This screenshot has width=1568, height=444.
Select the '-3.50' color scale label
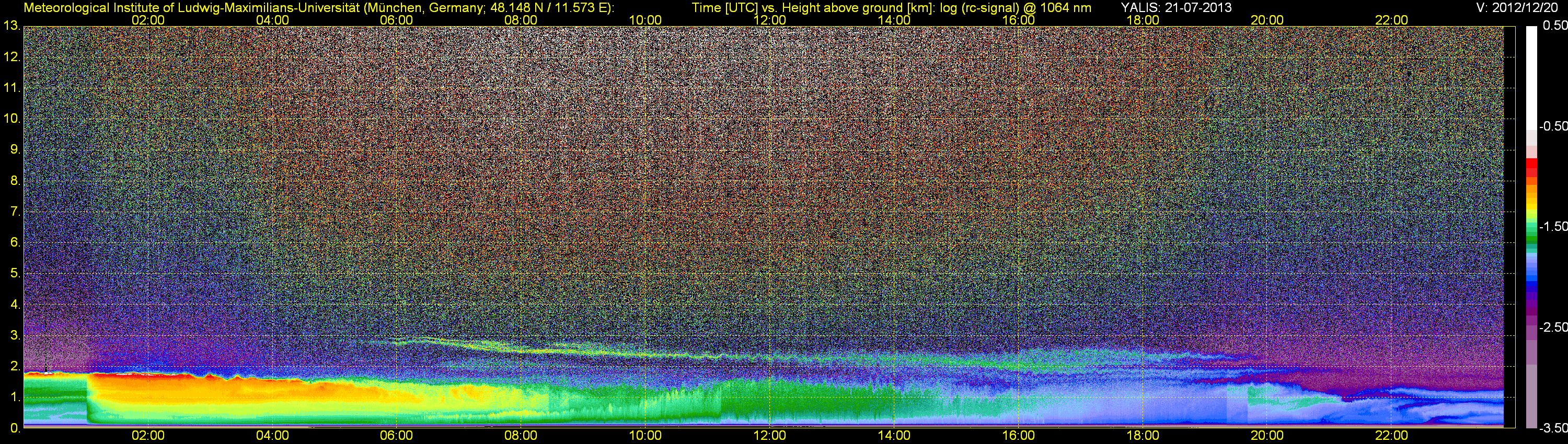1553,428
